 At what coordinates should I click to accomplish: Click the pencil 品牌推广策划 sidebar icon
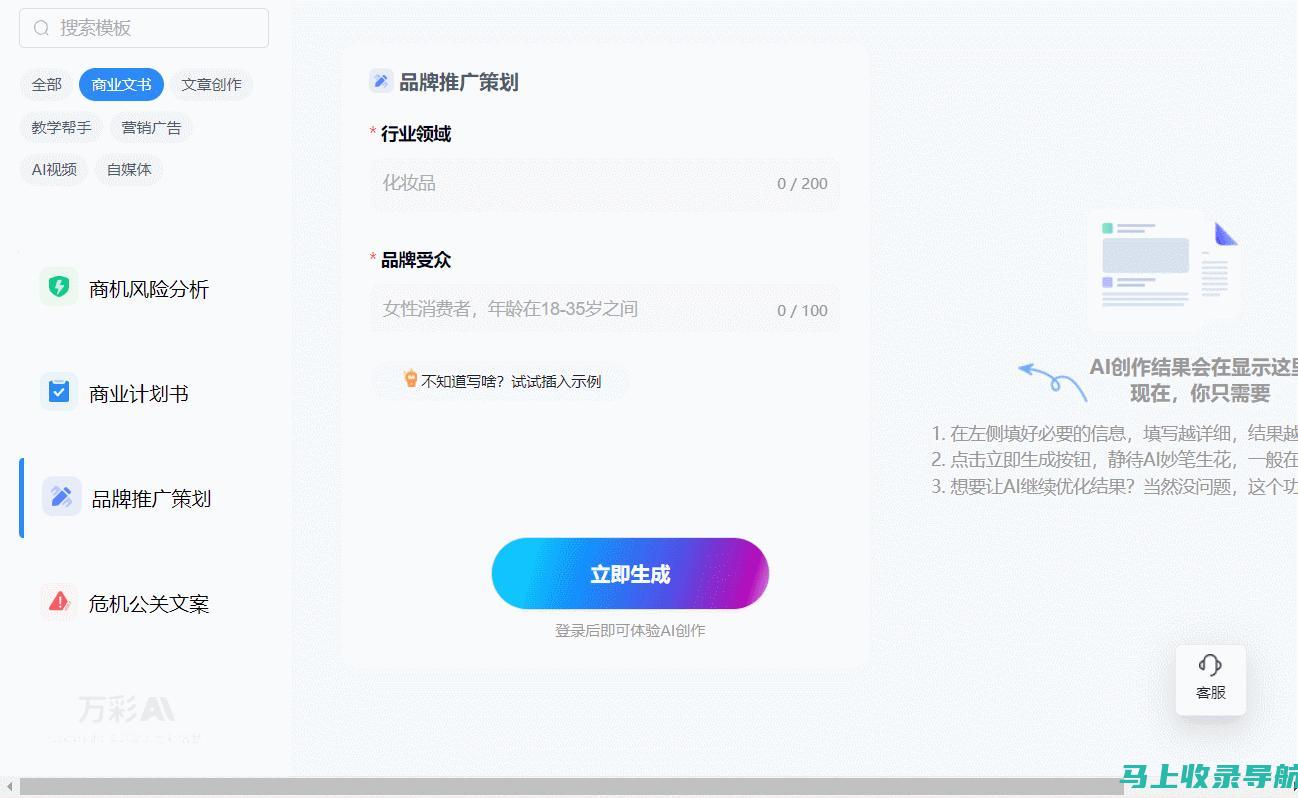point(61,496)
